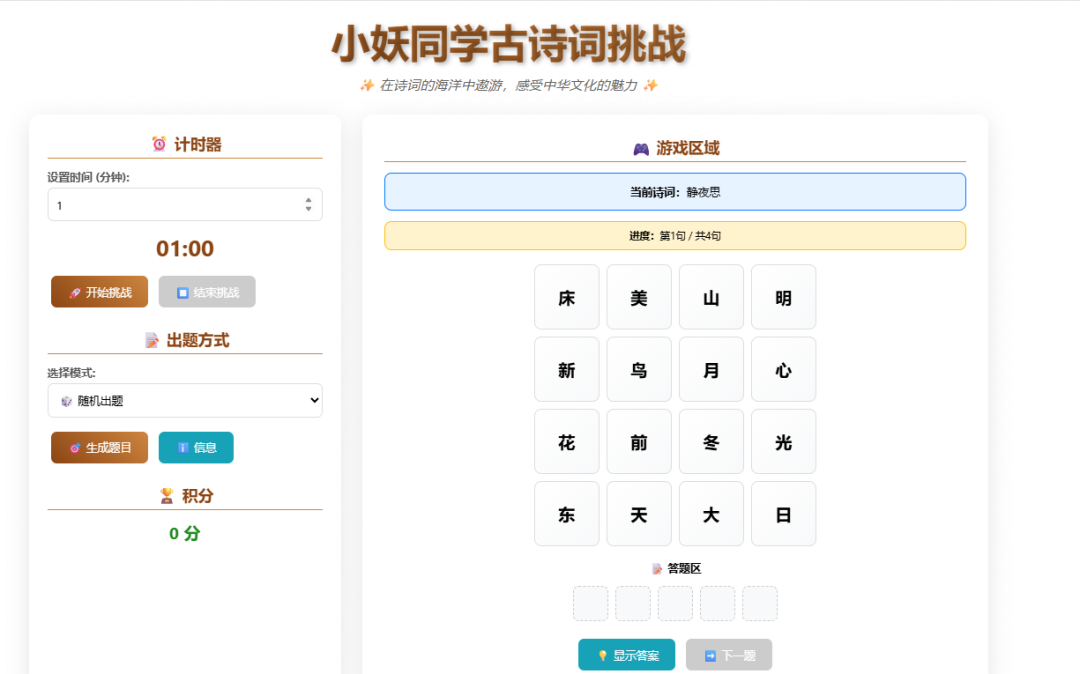The width and height of the screenshot is (1080, 674).
Task: Go to next question via 下一题
Action: tap(729, 655)
